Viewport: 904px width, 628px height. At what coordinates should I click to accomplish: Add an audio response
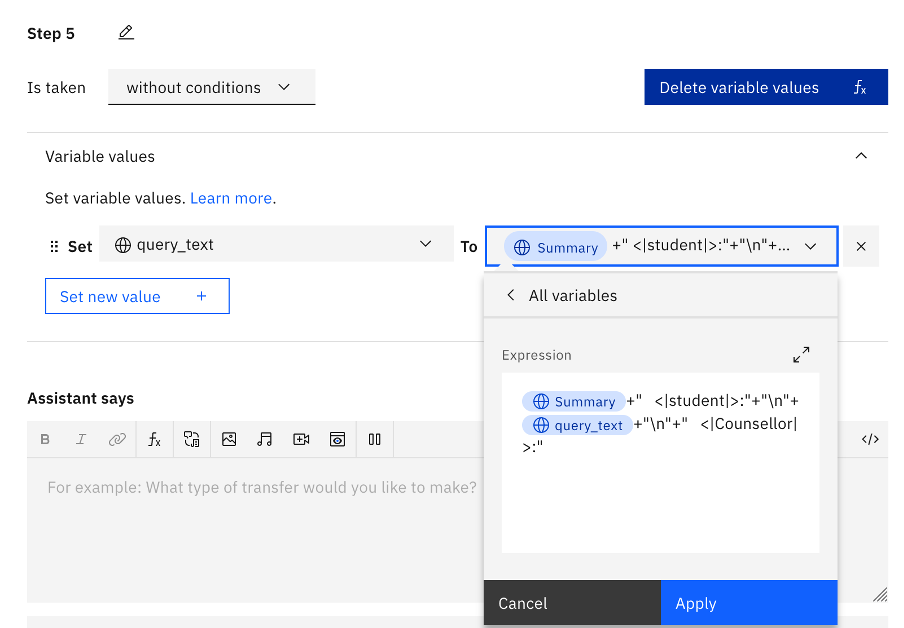(264, 439)
